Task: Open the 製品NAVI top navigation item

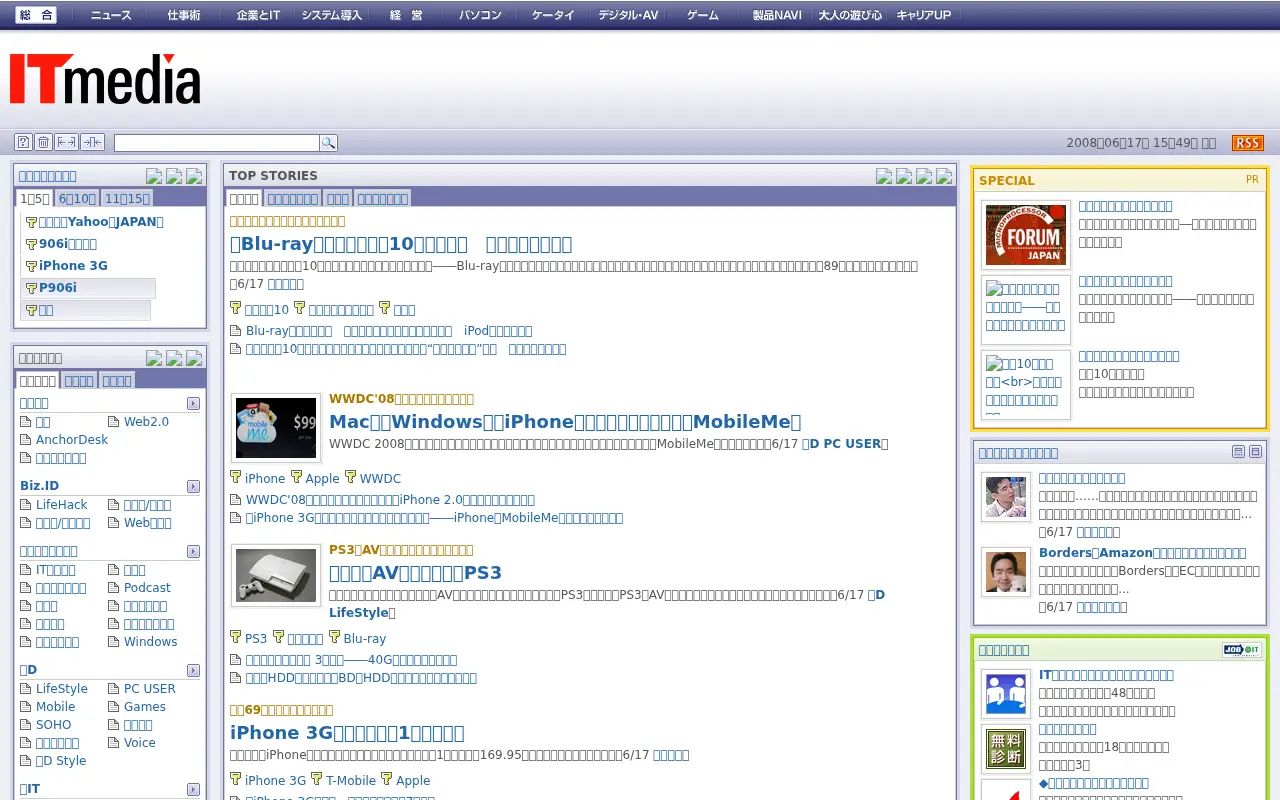Action: tap(776, 15)
